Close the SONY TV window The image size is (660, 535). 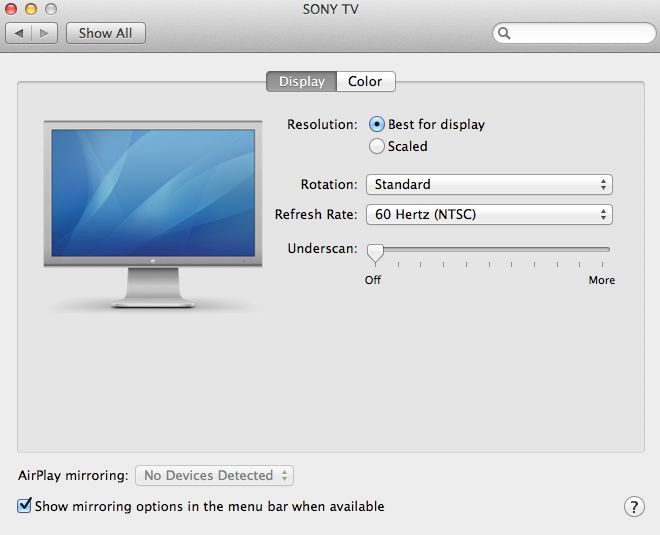click(11, 9)
